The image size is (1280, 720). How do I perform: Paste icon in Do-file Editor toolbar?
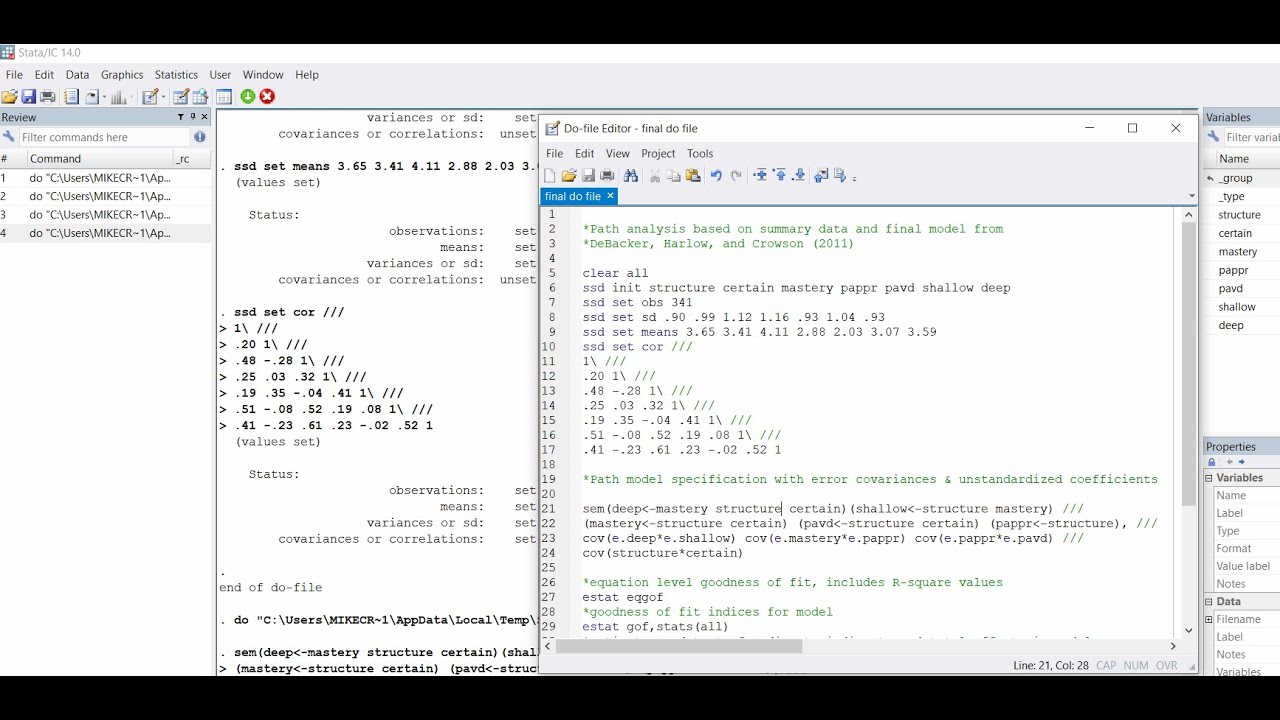click(693, 175)
